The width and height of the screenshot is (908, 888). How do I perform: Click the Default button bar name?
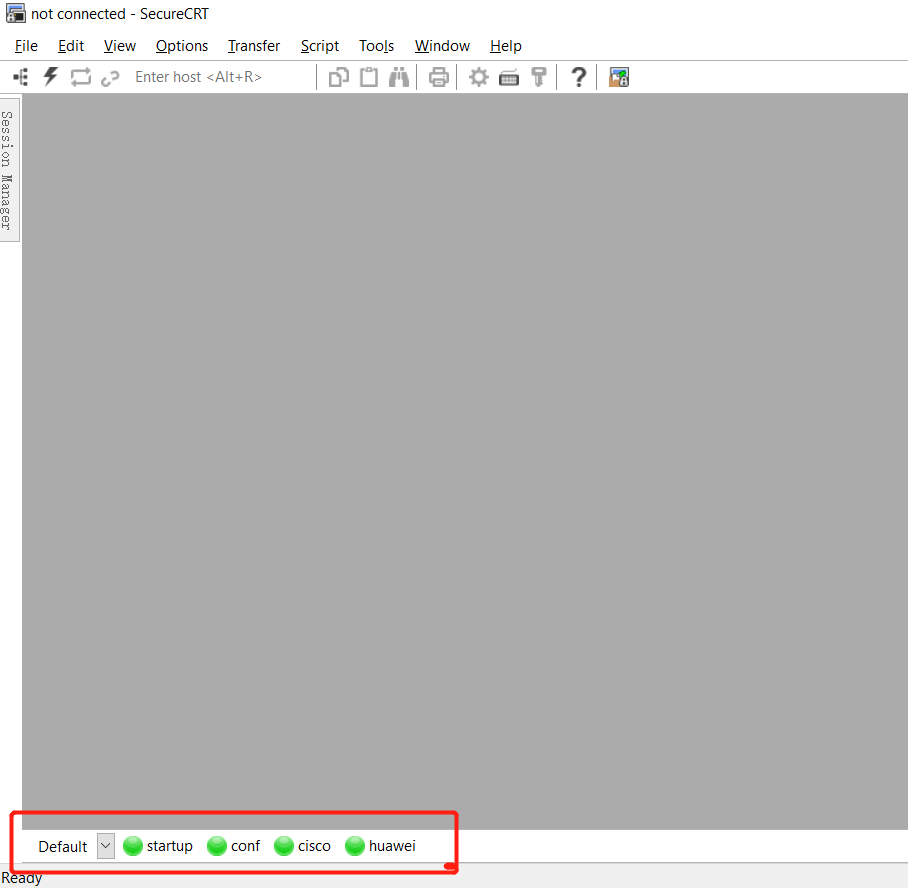click(x=63, y=846)
